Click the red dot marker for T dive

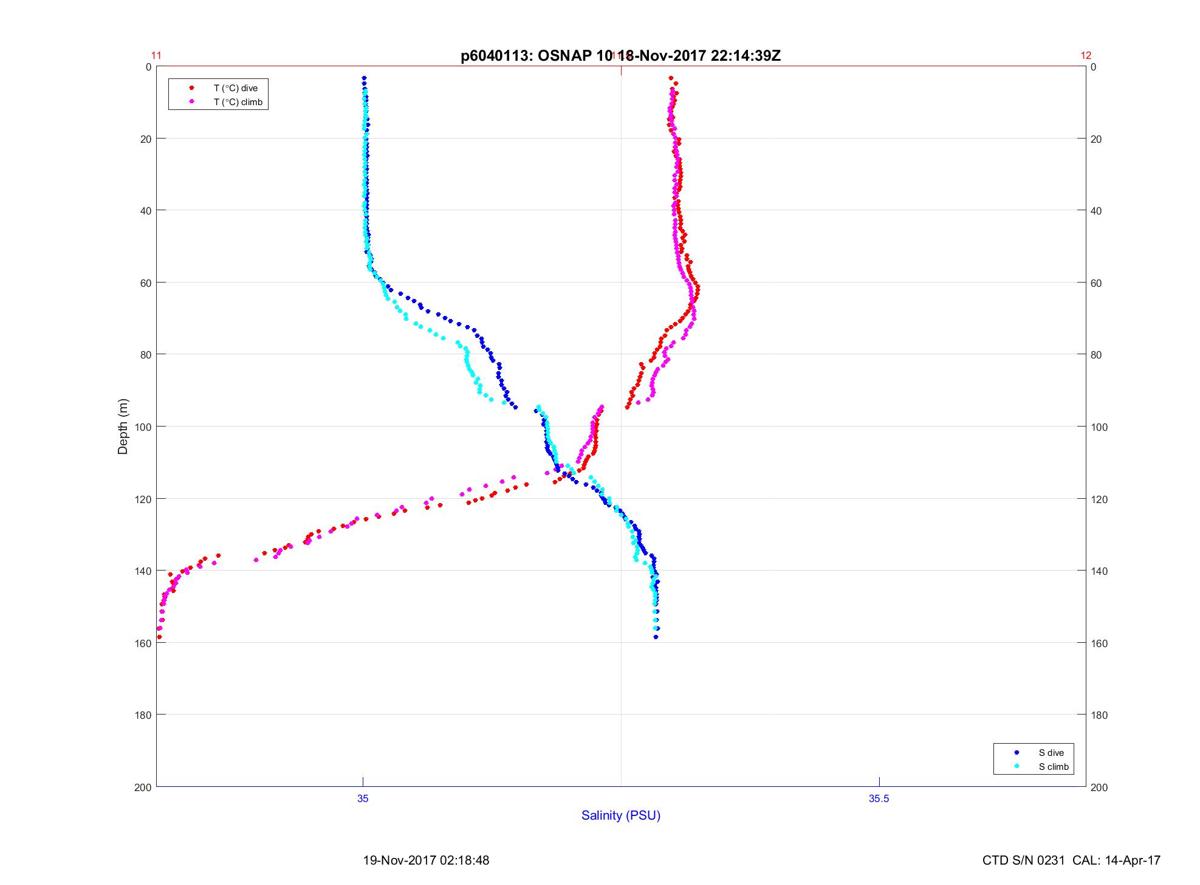tap(192, 88)
